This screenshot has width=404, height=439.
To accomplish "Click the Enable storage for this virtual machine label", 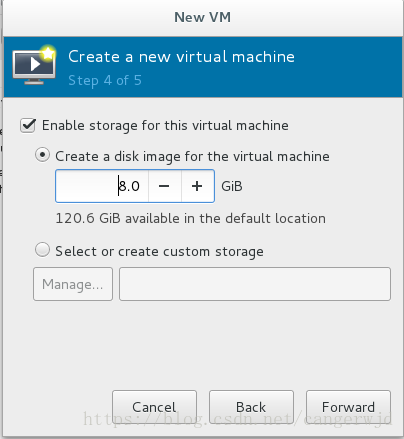I will (165, 126).
